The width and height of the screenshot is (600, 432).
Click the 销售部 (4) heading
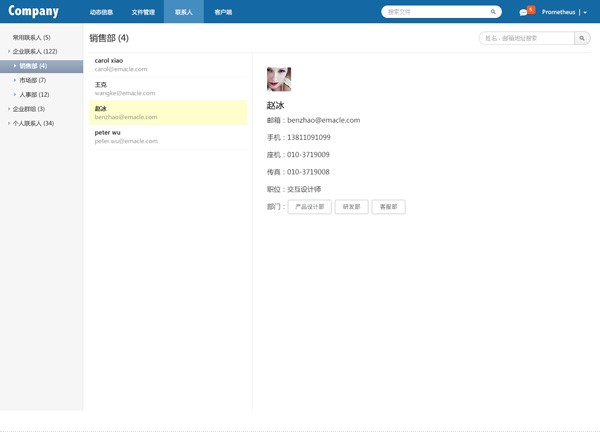pyautogui.click(x=109, y=38)
